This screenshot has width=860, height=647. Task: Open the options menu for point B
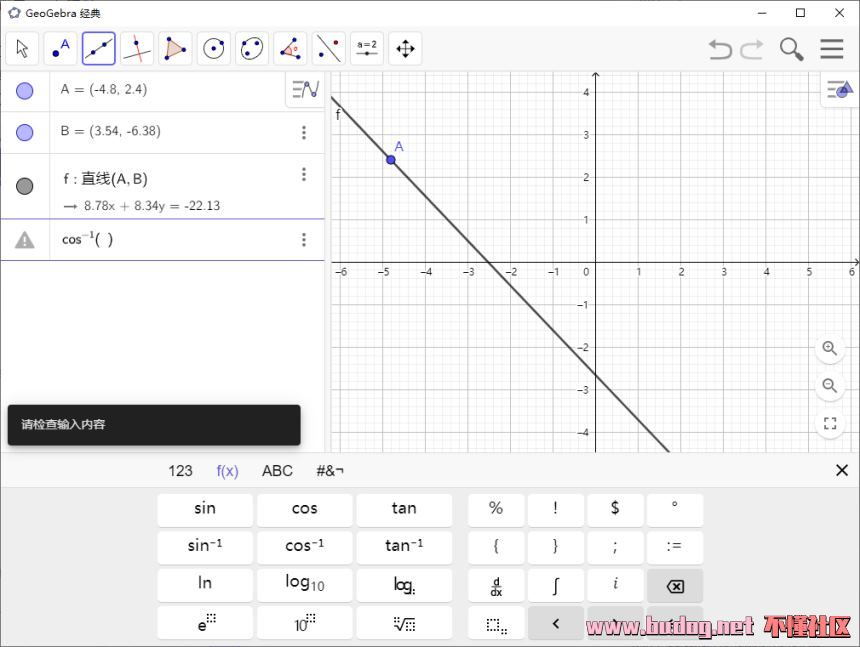point(304,132)
